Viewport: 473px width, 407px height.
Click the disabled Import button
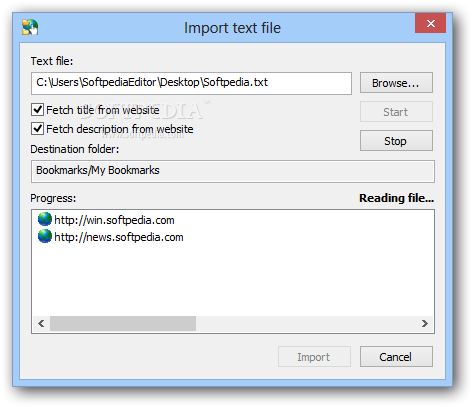[314, 357]
